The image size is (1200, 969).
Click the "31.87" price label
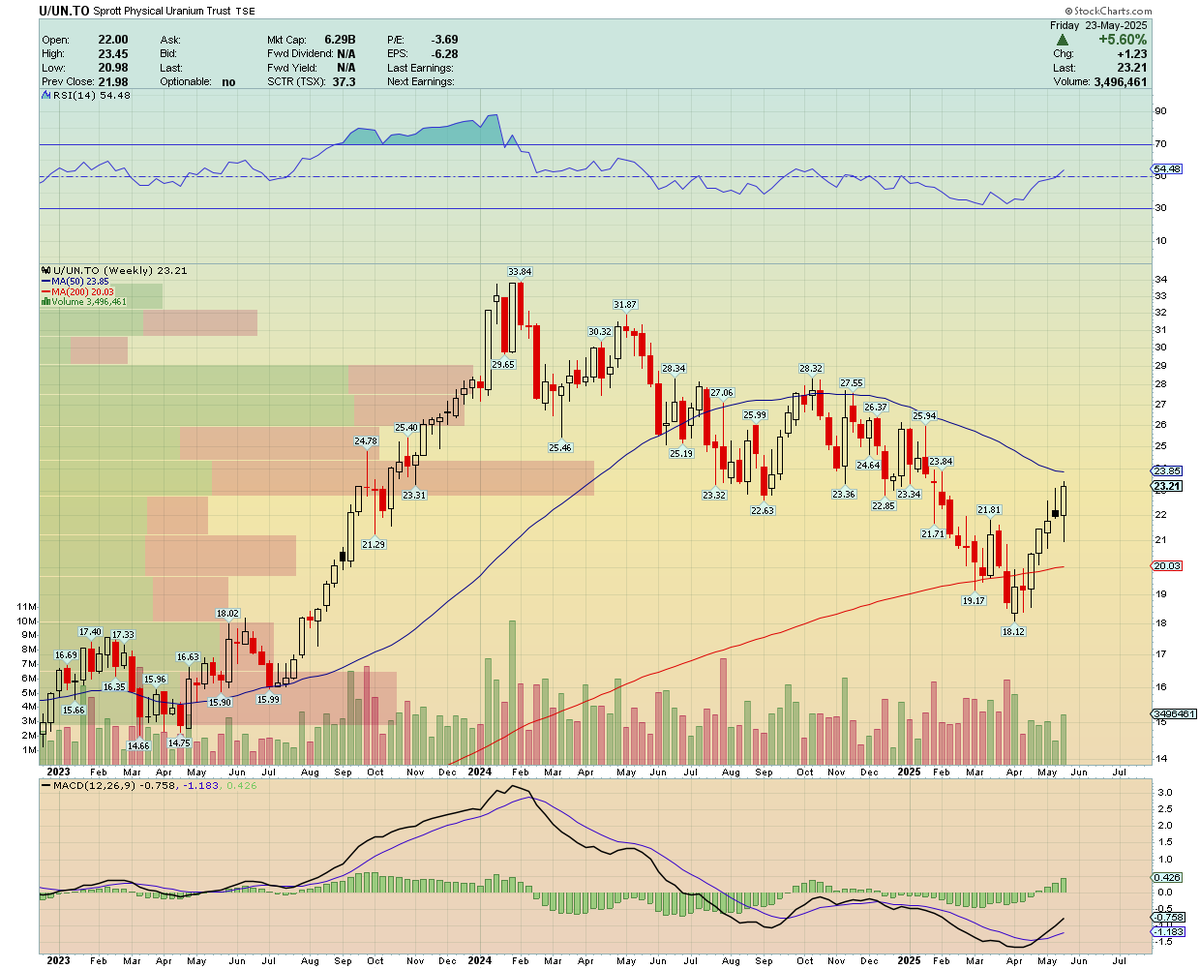(626, 304)
